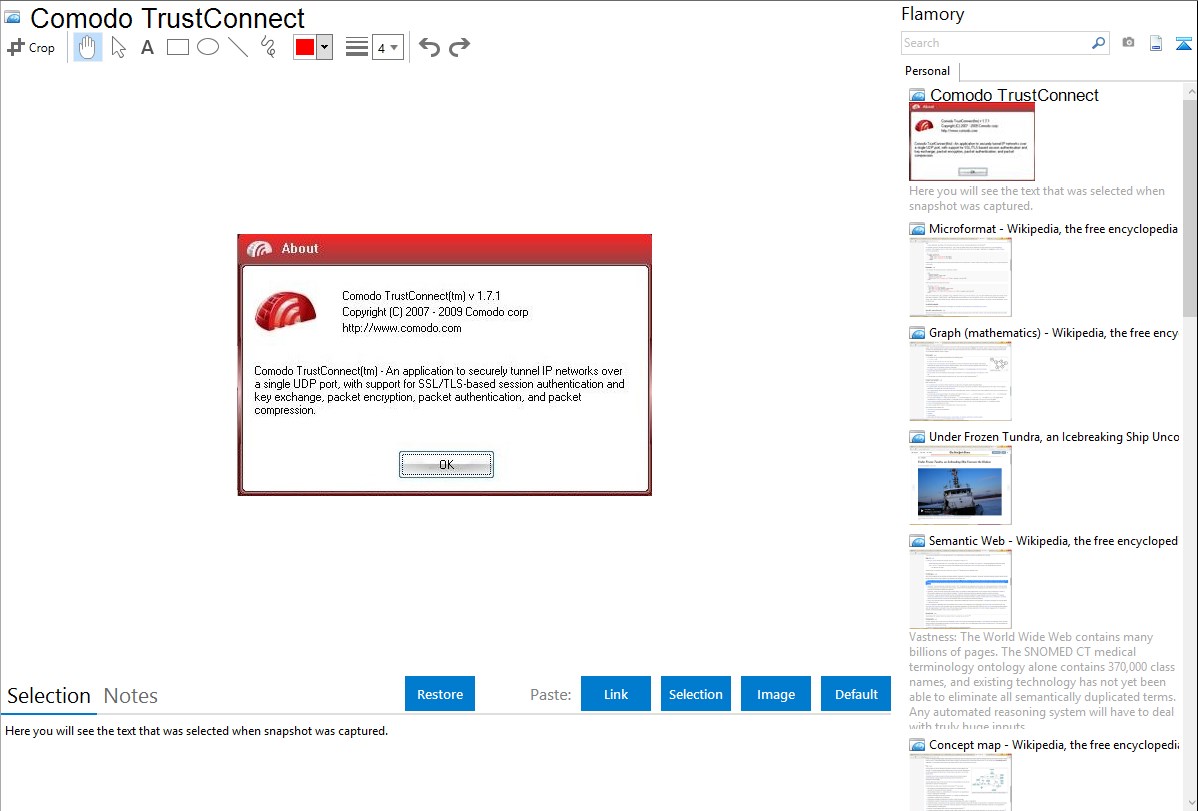Open the Graph (mathematics) snapshot thumbnail
The height and width of the screenshot is (811, 1198).
(960, 381)
